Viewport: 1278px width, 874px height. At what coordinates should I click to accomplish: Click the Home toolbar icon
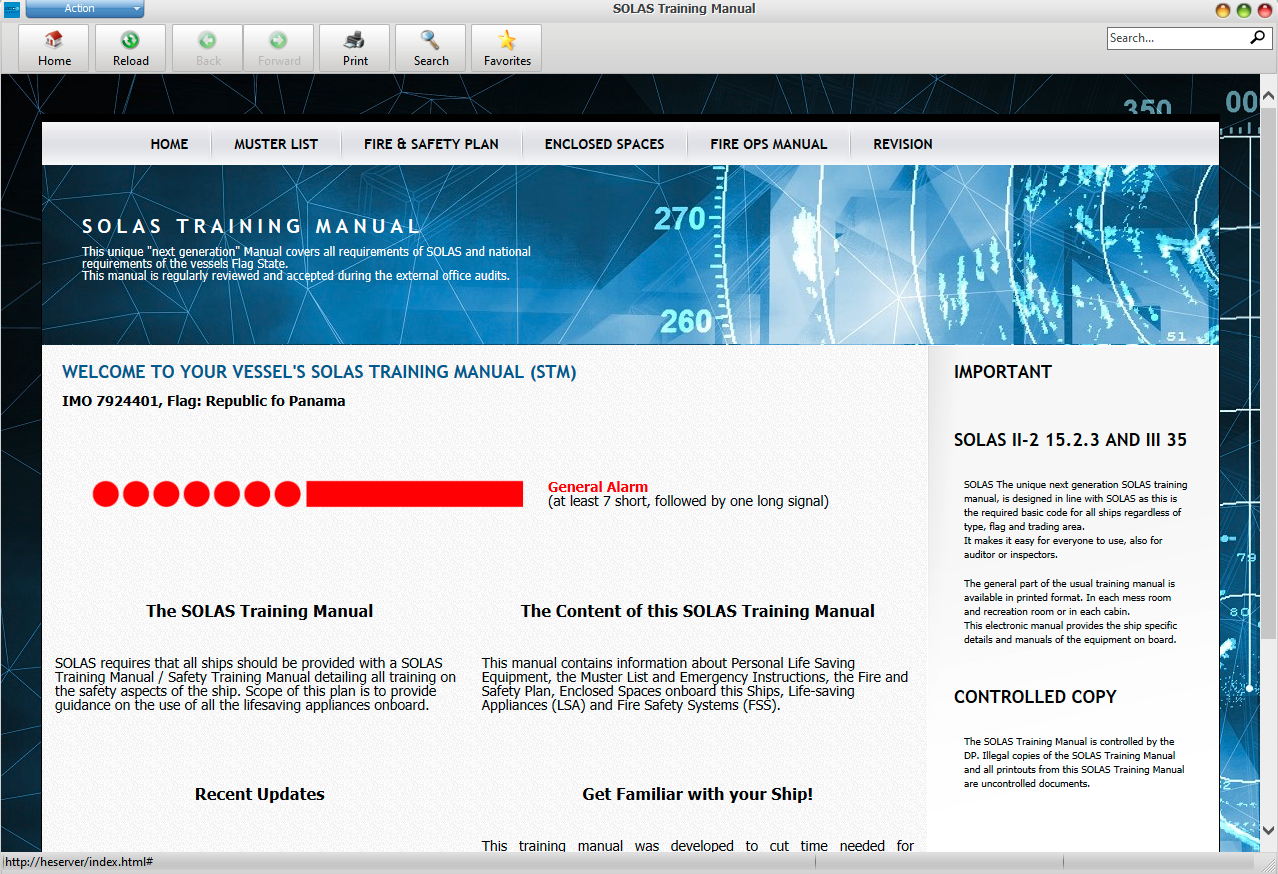click(54, 41)
